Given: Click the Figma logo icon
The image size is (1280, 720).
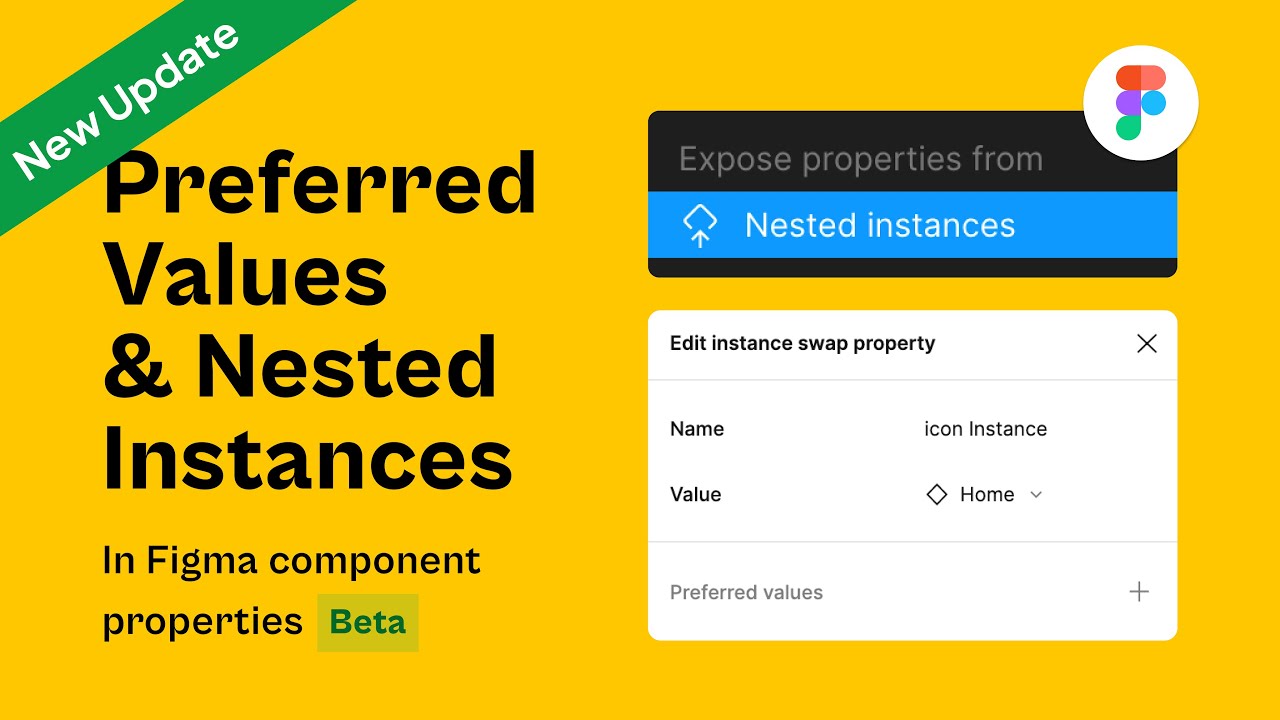Looking at the screenshot, I should tap(1141, 103).
